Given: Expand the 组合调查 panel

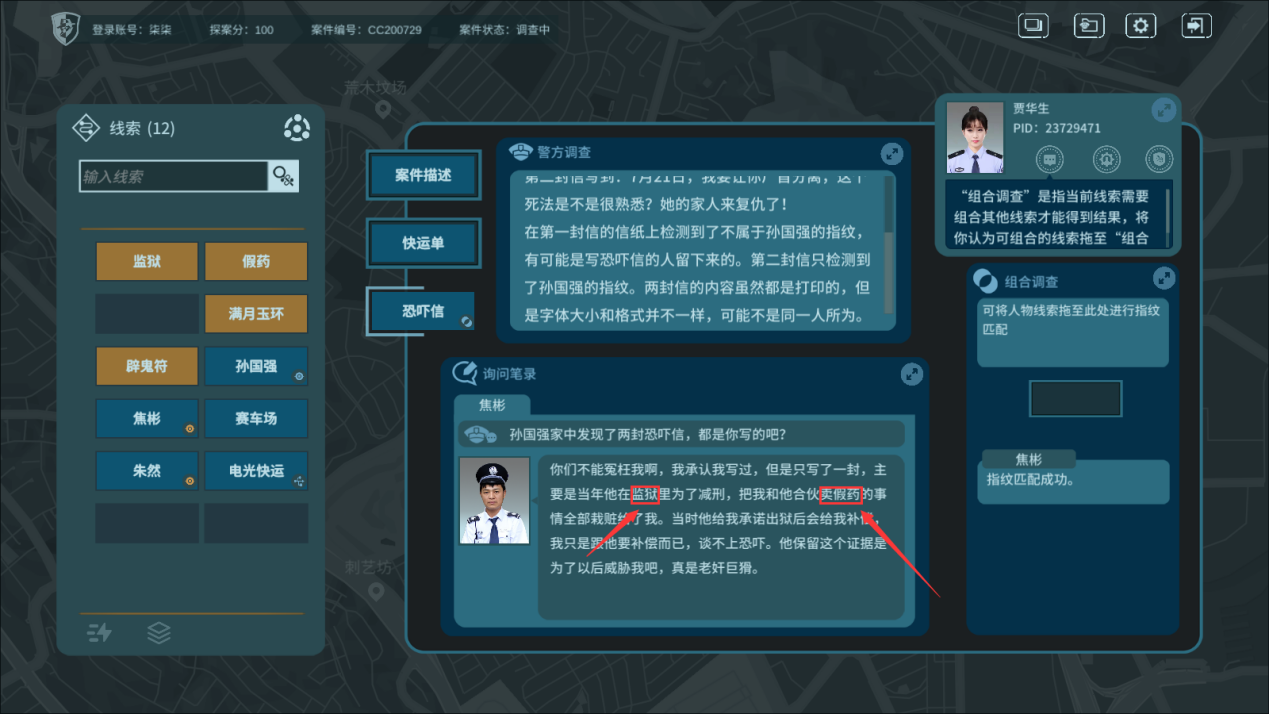Looking at the screenshot, I should (x=1164, y=279).
